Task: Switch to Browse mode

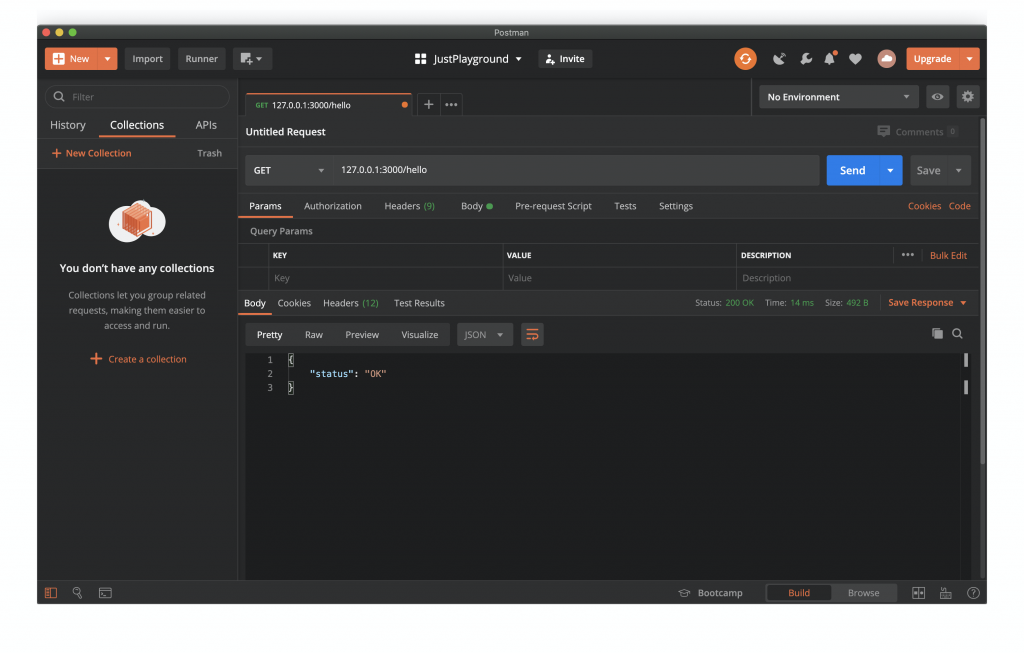Action: pyautogui.click(x=863, y=593)
